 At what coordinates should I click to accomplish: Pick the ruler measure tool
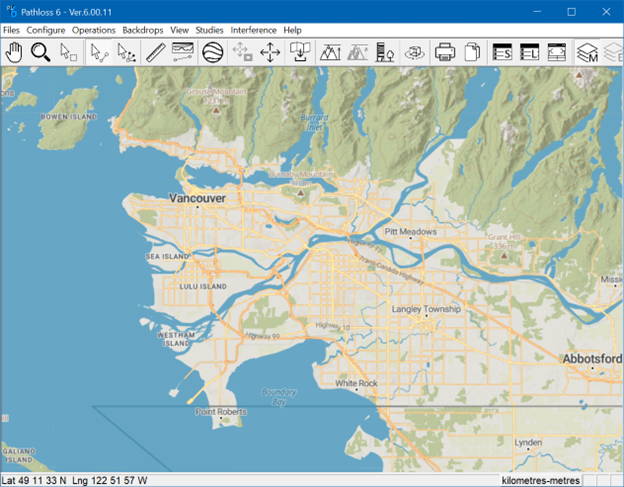click(x=154, y=52)
